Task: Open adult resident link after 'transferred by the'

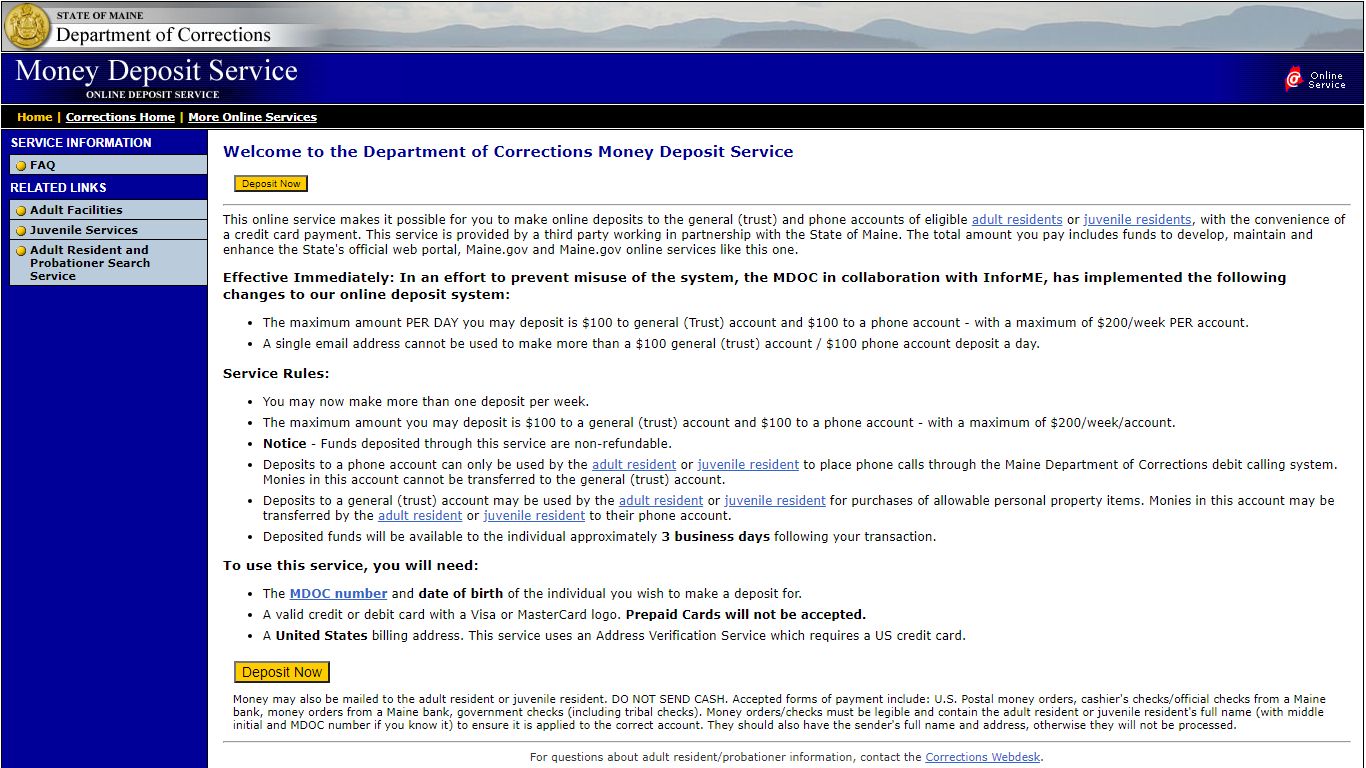Action: (x=420, y=516)
